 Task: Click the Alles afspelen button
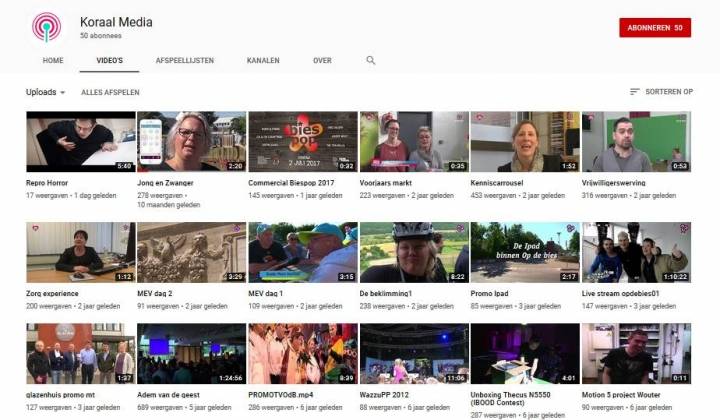[x=110, y=92]
